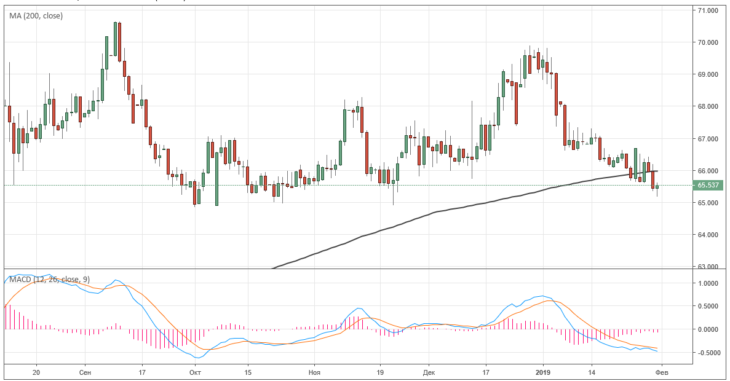Select the current price tag 65.537
This screenshot has width=730, height=381.
pos(708,185)
